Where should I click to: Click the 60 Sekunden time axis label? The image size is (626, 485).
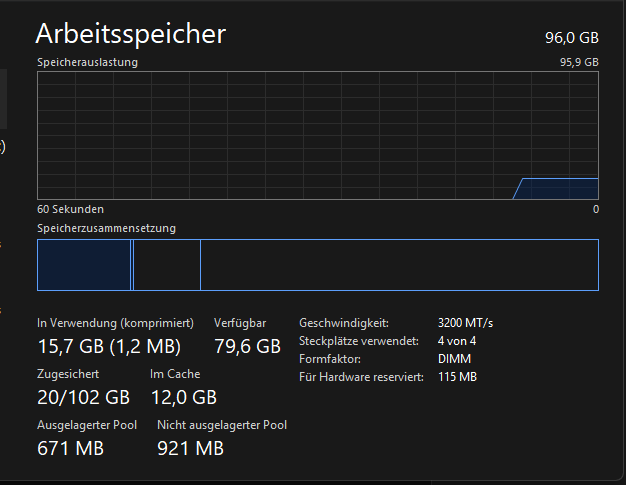(70, 210)
